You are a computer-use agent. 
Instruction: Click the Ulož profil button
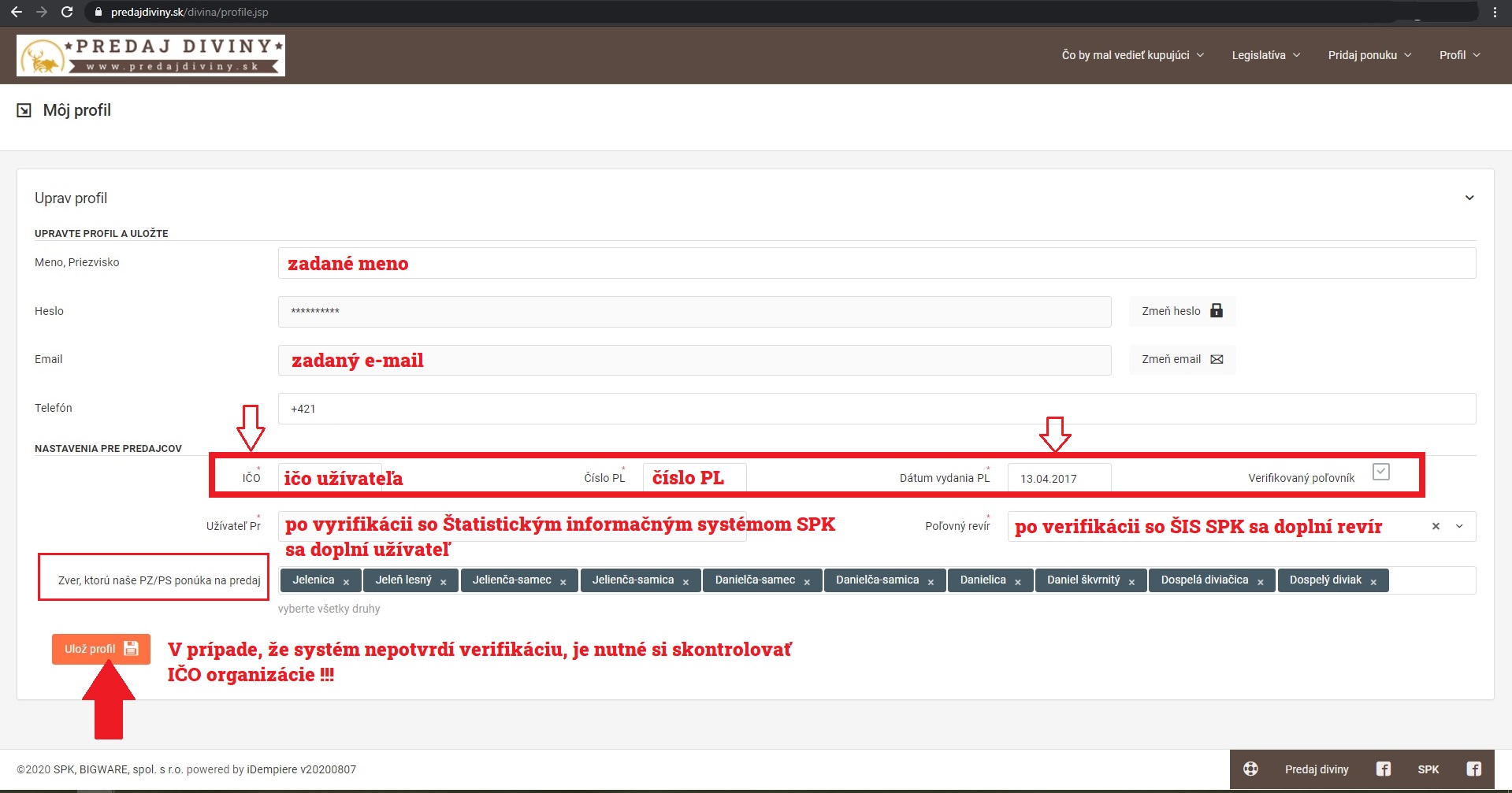tap(101, 649)
